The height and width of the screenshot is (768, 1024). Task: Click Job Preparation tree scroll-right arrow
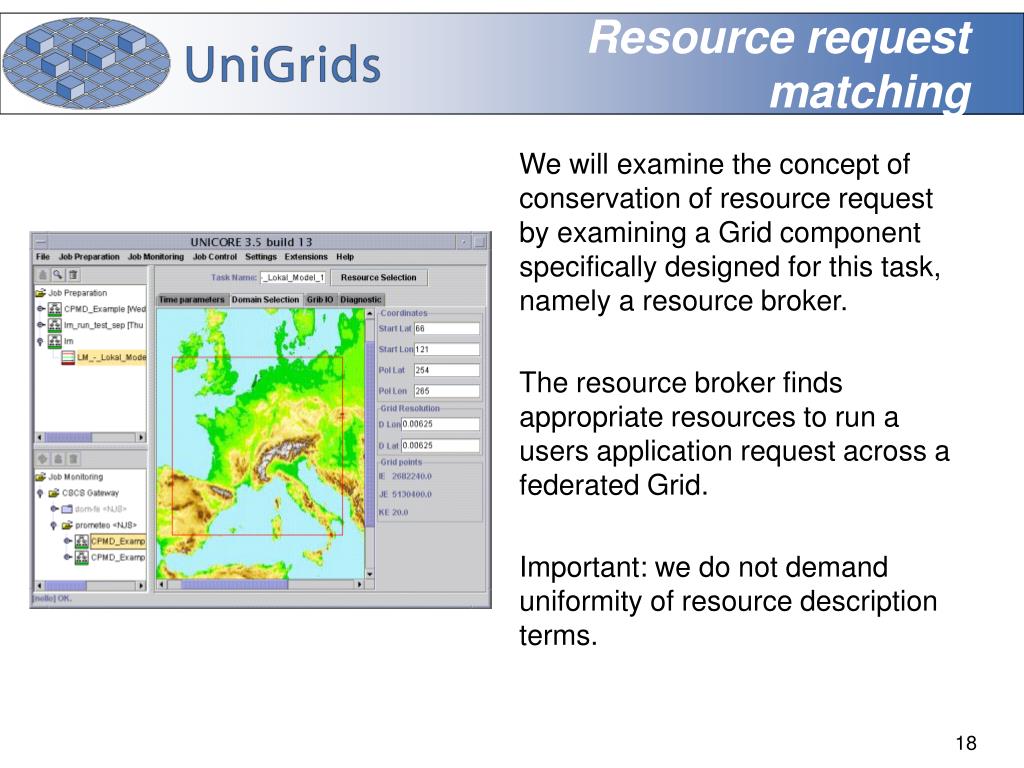pyautogui.click(x=141, y=437)
